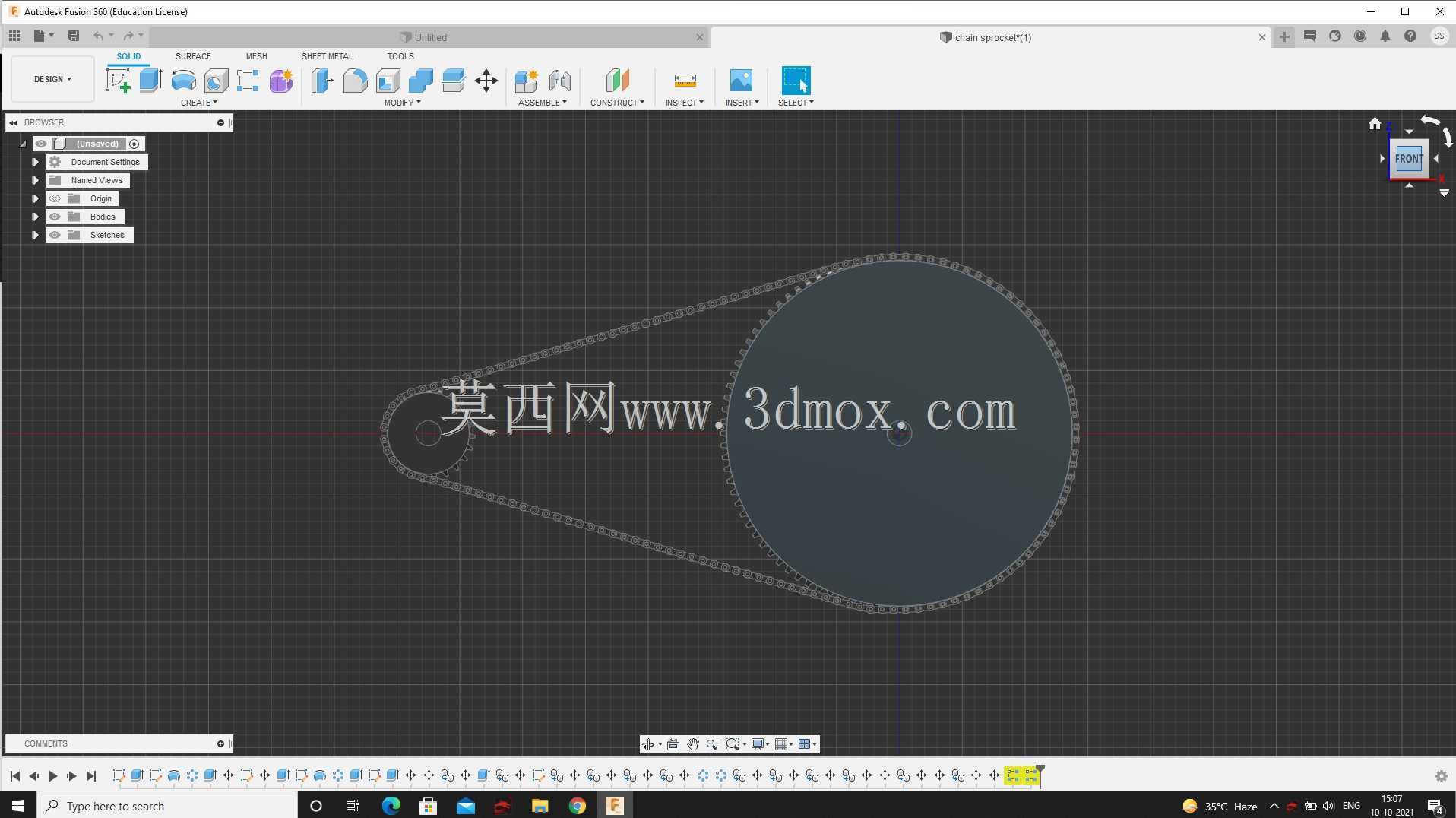Open Google Chrome from taskbar

coord(578,806)
